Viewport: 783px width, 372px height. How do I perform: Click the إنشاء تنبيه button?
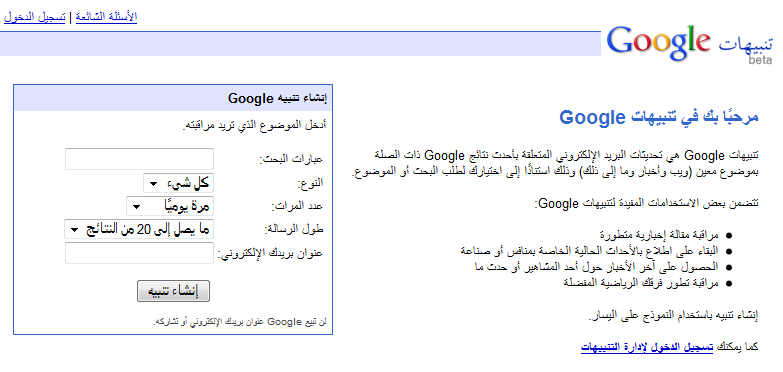coord(173,292)
